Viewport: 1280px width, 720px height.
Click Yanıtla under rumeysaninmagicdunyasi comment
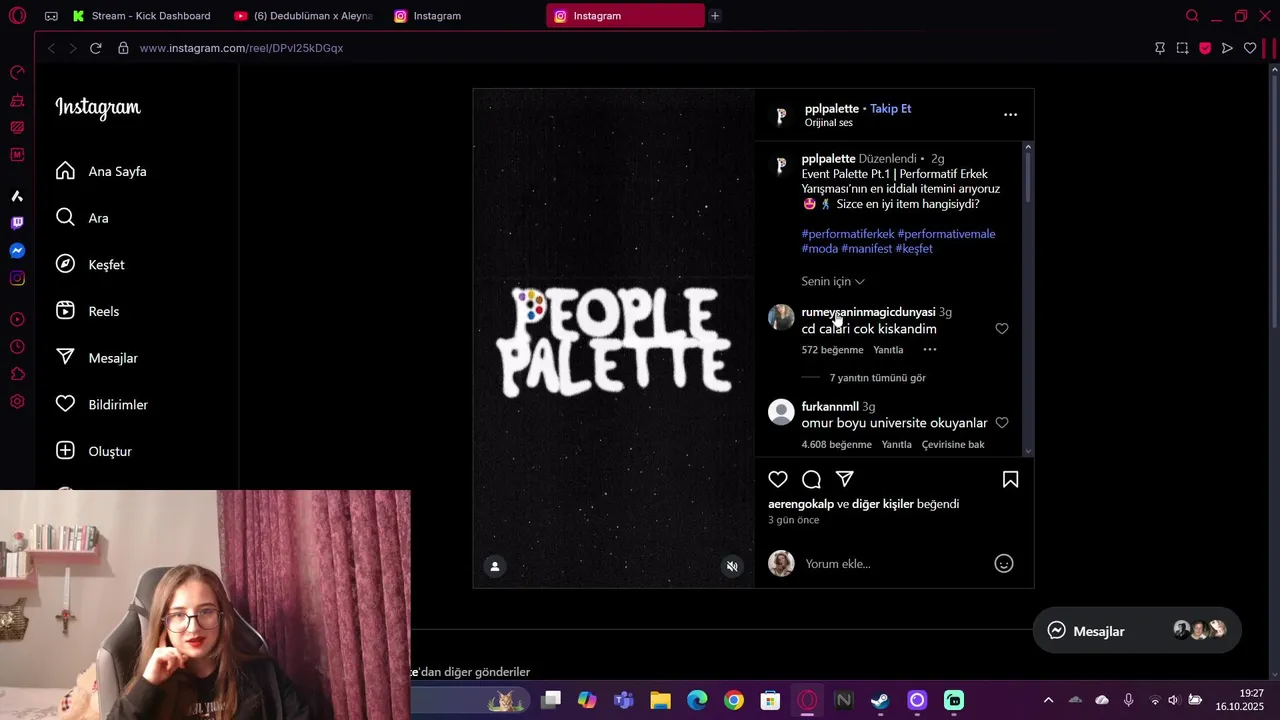click(888, 350)
